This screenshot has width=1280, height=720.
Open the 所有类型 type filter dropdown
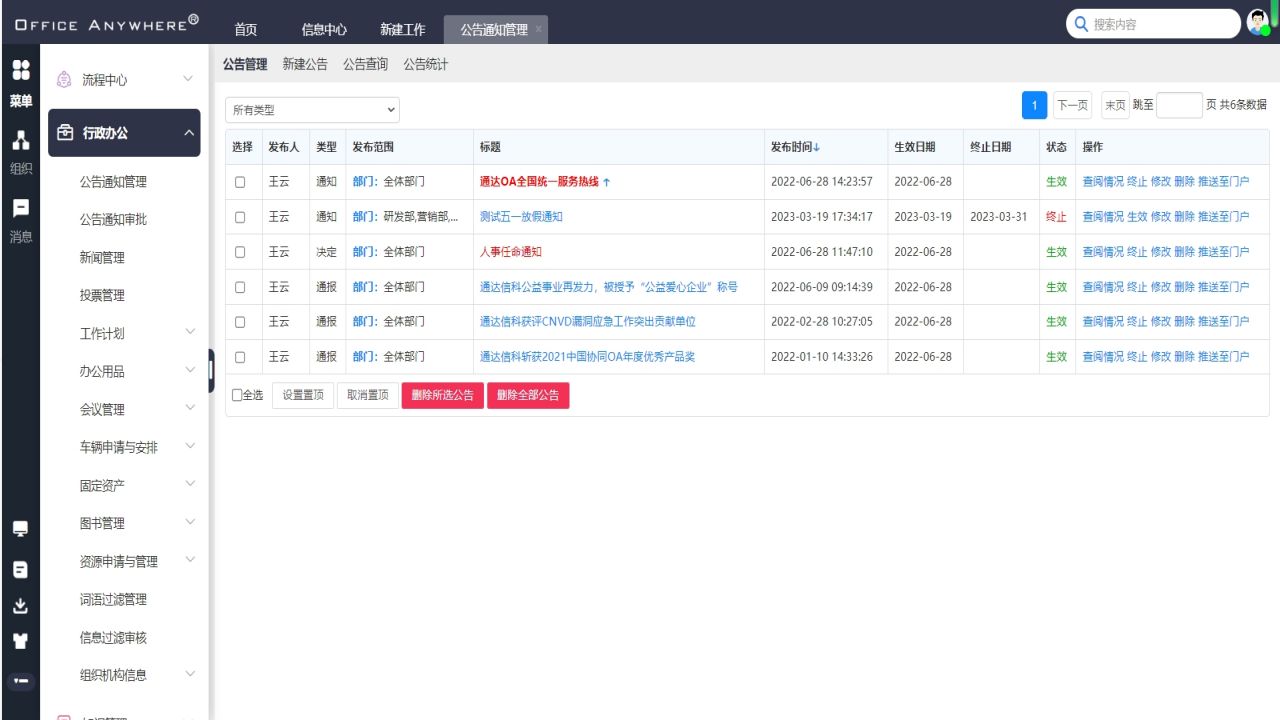(311, 108)
